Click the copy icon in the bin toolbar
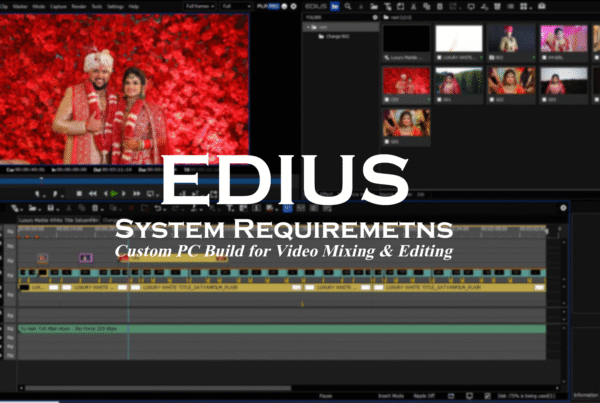The height and width of the screenshot is (403, 600). [426, 7]
